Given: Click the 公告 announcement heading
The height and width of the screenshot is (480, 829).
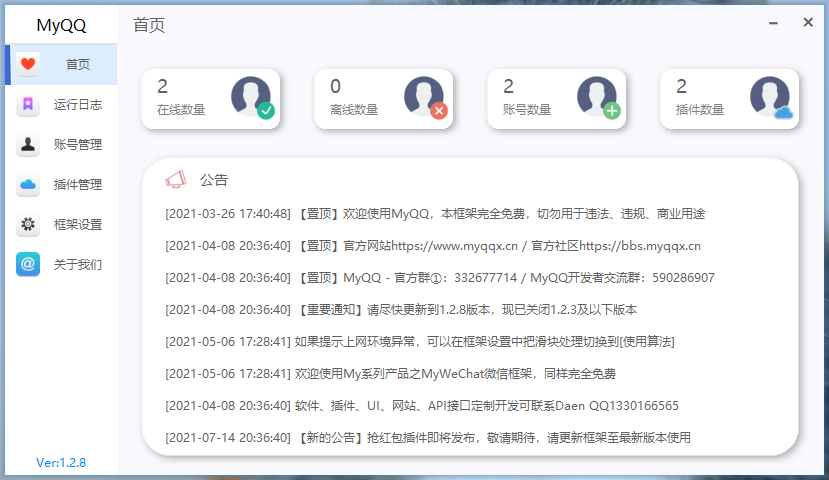Looking at the screenshot, I should [x=214, y=180].
